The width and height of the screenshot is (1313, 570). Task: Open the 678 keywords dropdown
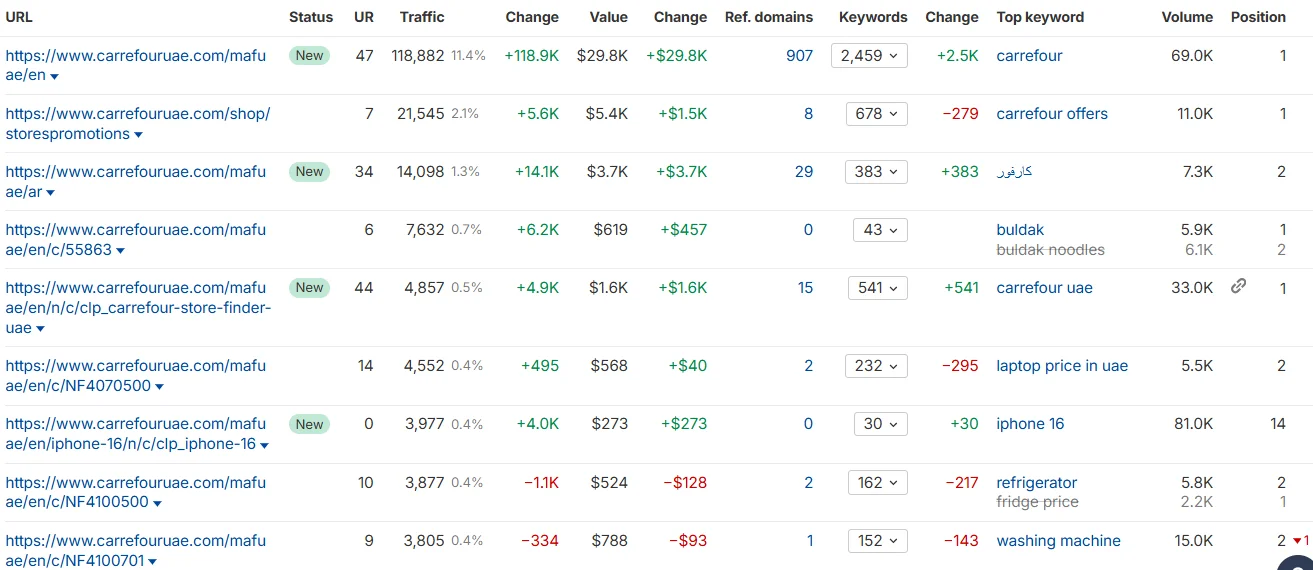pyautogui.click(x=876, y=114)
